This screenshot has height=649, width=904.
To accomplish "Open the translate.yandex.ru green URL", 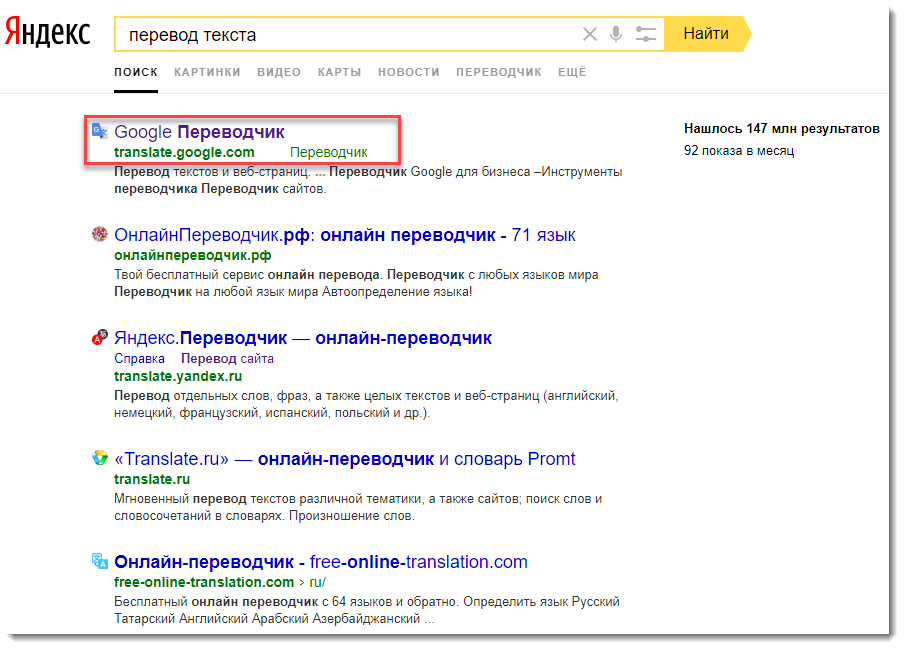I will tap(178, 376).
